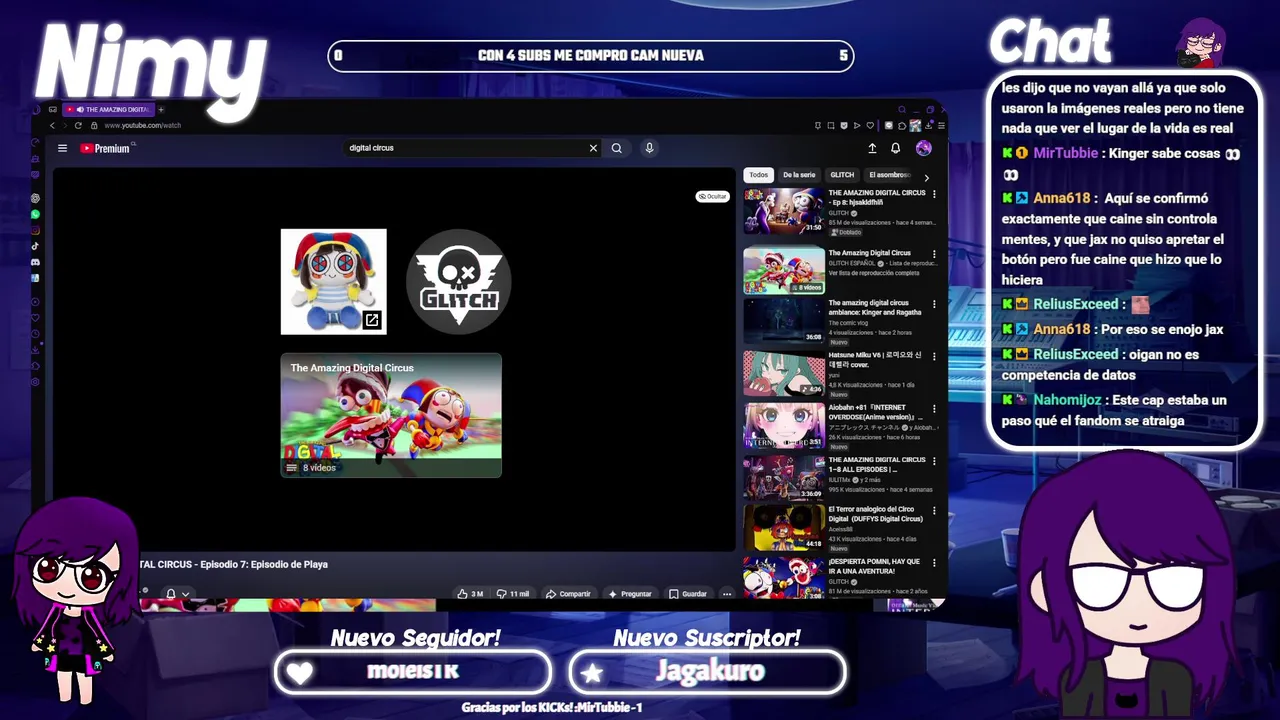Open options menu for 'Ep 8: hjsakldfhlñ' video

pyautogui.click(x=934, y=194)
